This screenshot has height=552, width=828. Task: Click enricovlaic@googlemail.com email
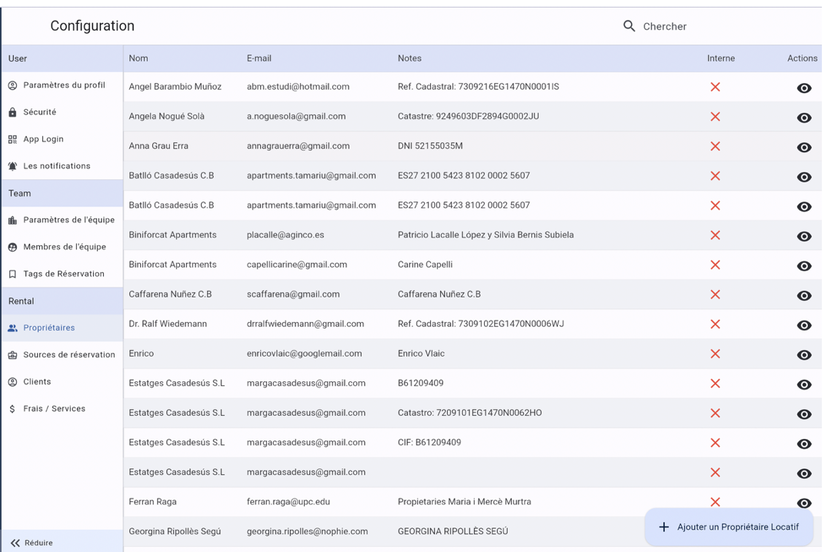tap(304, 353)
